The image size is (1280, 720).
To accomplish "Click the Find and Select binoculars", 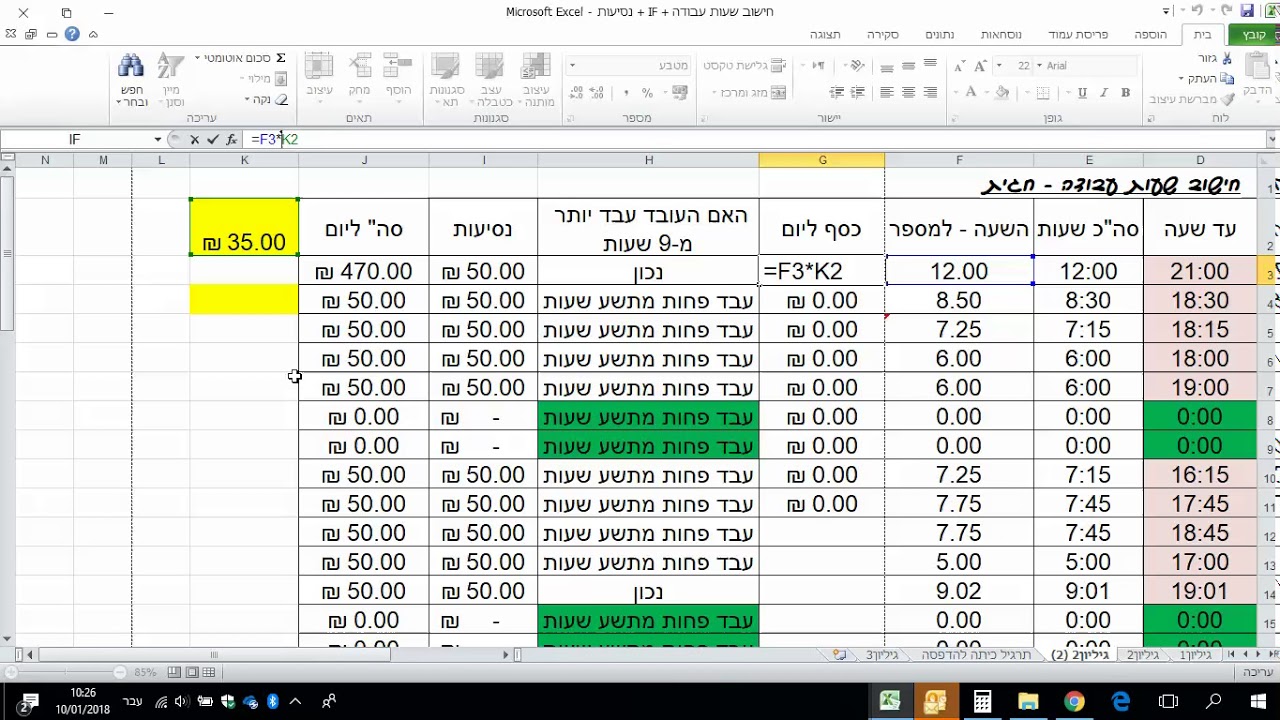I will coord(131,67).
